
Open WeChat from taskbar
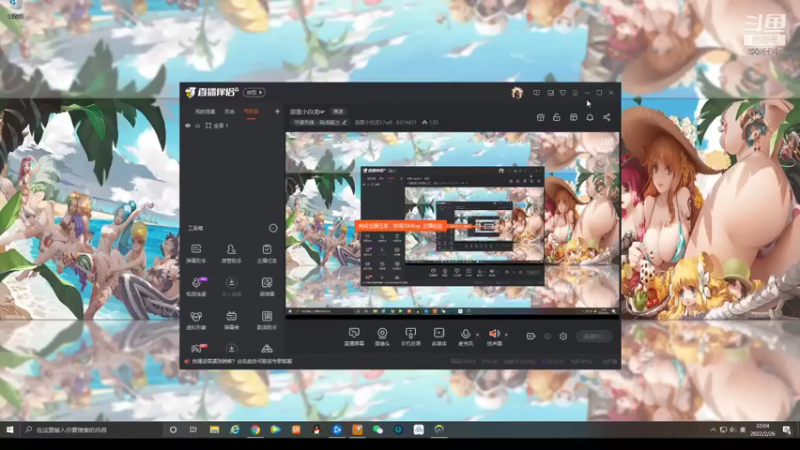click(378, 430)
